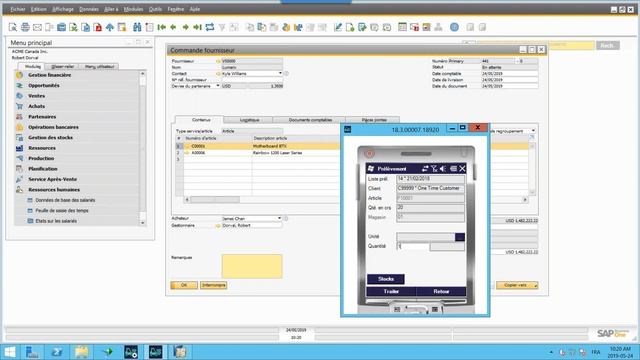Open File Explorer from the taskbar
Screen dimensions: 640x360
pos(81,352)
